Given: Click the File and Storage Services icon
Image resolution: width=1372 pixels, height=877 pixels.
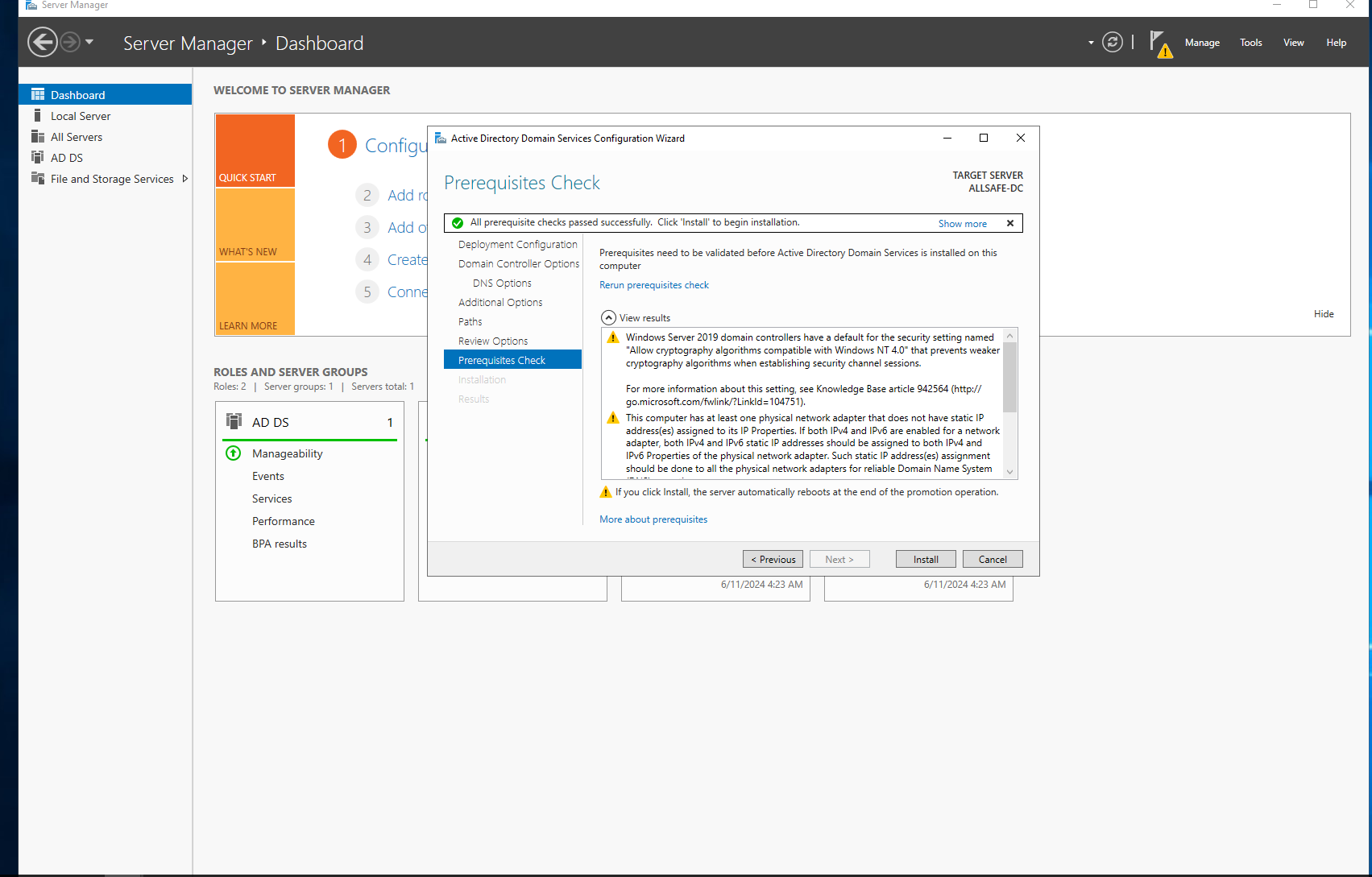Looking at the screenshot, I should click(x=38, y=178).
